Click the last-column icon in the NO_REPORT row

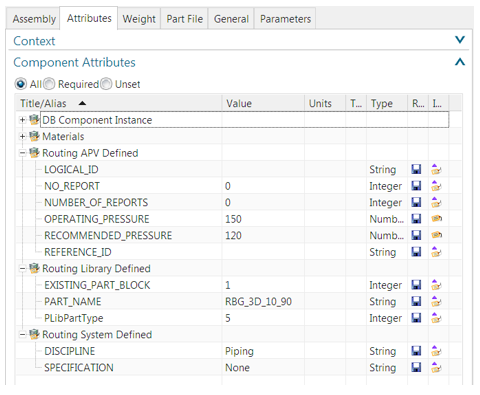pos(436,186)
